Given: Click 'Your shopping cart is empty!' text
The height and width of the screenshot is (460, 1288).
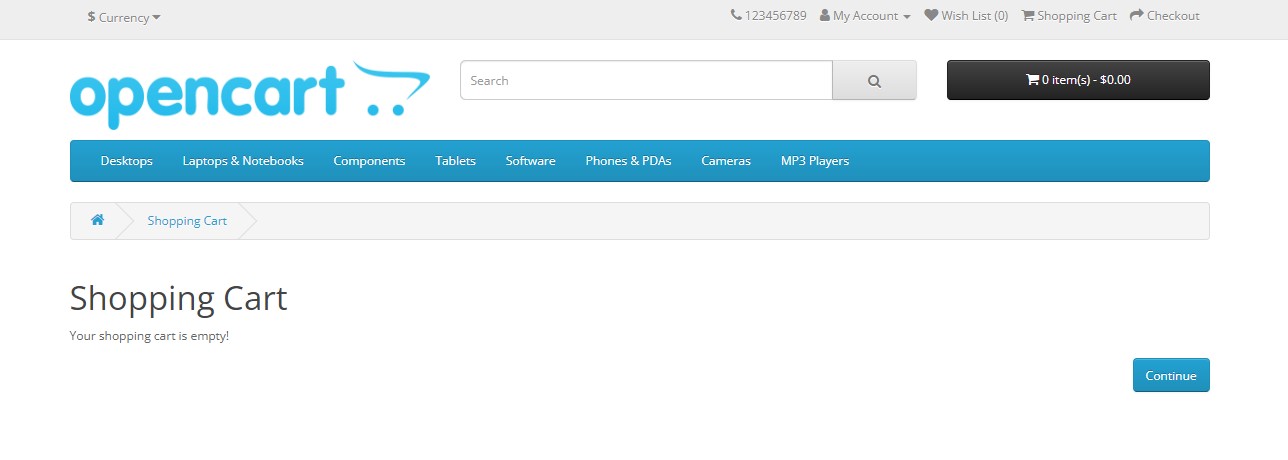Looking at the screenshot, I should 149,336.
